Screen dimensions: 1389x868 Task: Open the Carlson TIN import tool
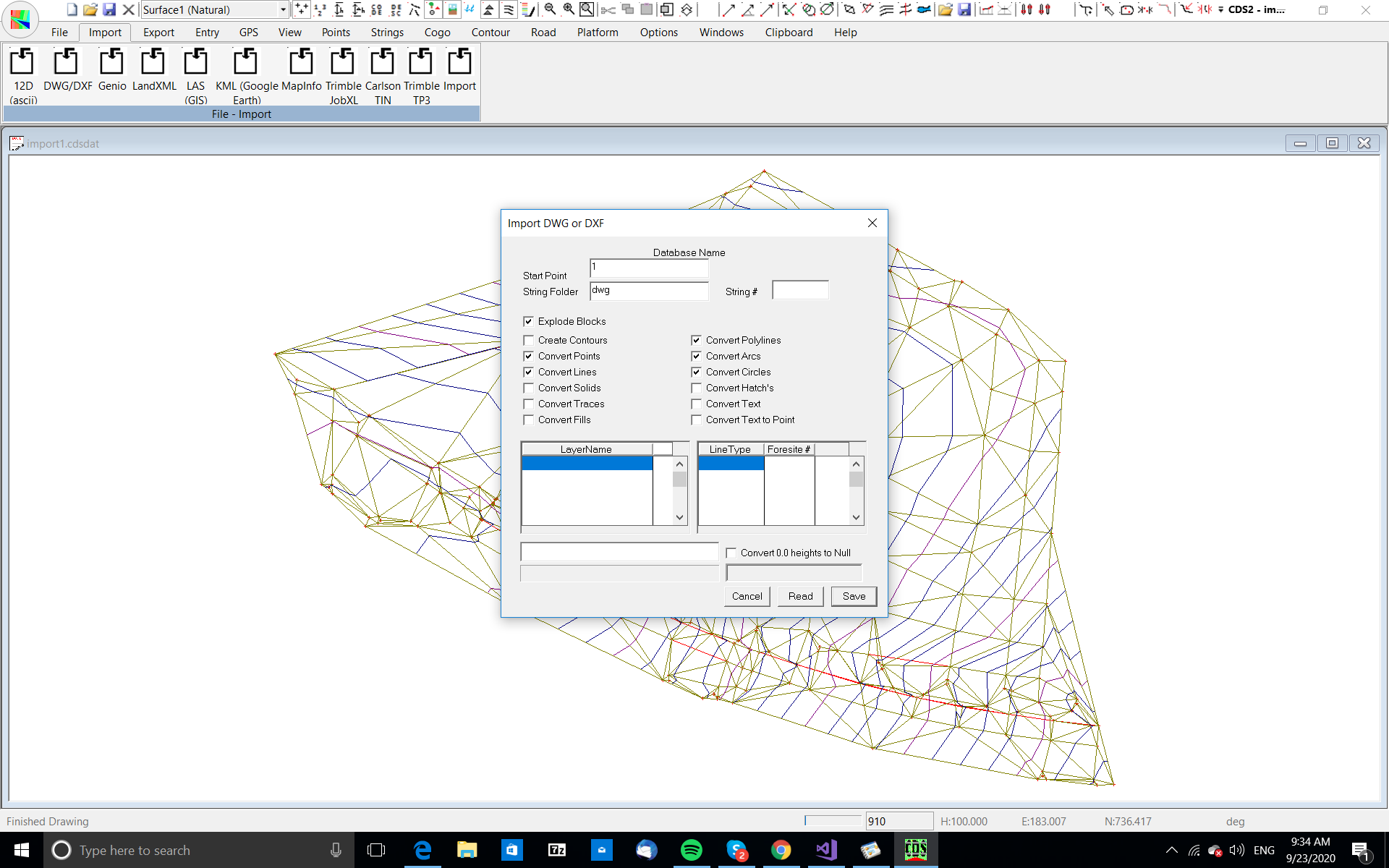click(382, 63)
